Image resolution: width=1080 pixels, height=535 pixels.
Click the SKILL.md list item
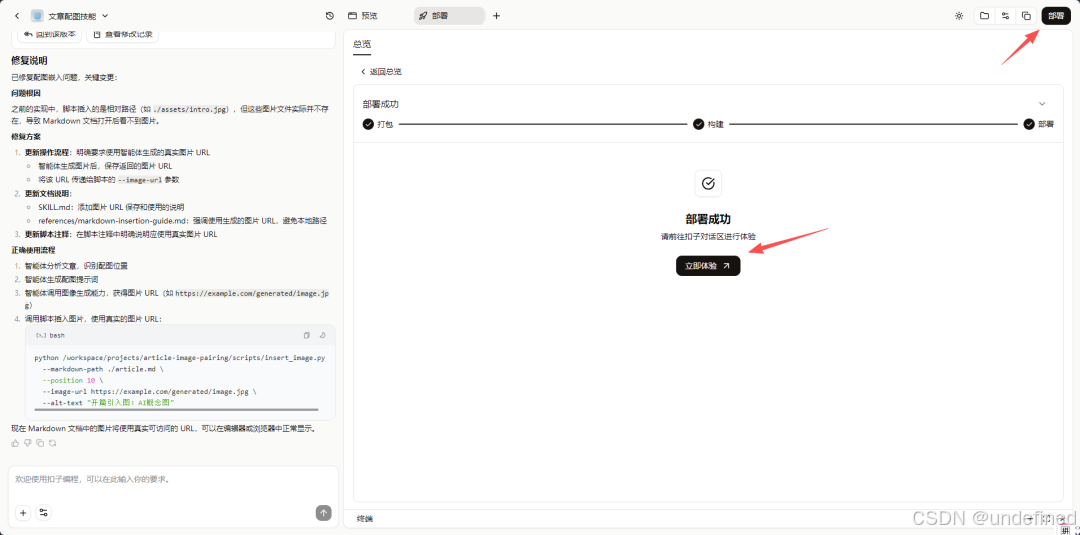(111, 207)
